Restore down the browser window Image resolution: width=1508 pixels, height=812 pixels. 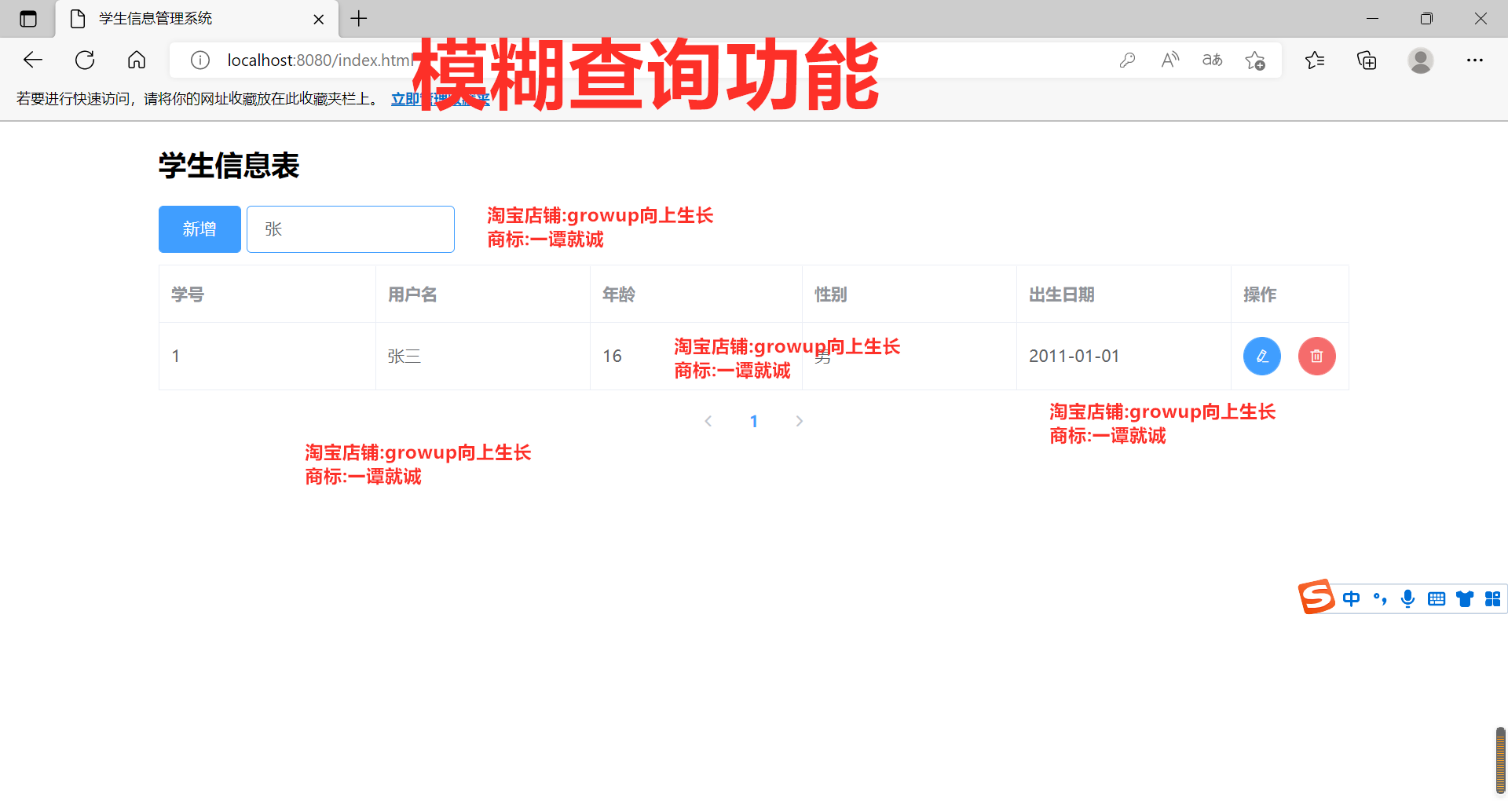click(1426, 19)
